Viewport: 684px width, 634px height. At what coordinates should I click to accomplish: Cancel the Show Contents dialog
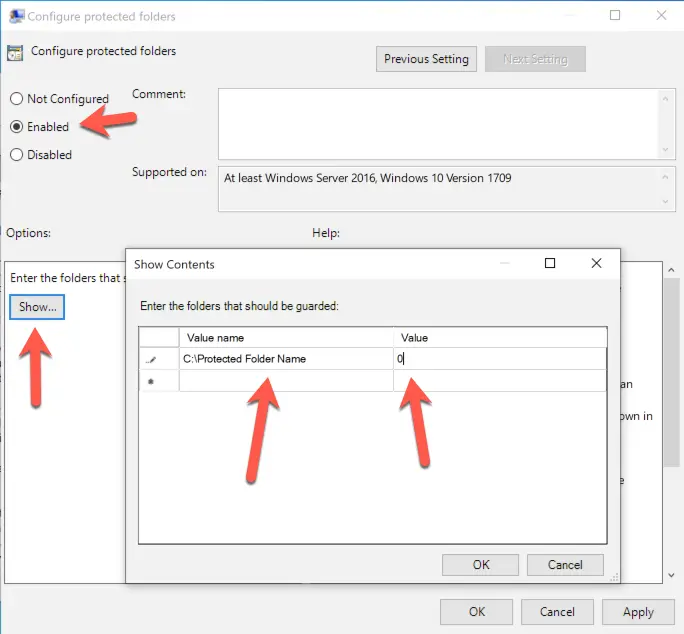coord(565,565)
